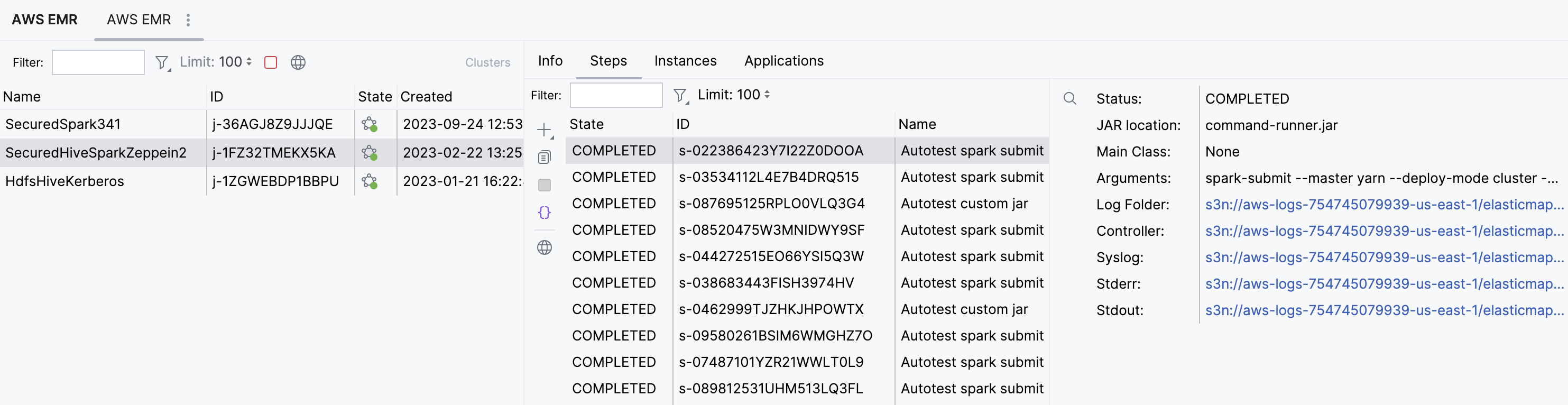Click the globe icon in steps toolbar
The image size is (1568, 405).
tap(544, 247)
